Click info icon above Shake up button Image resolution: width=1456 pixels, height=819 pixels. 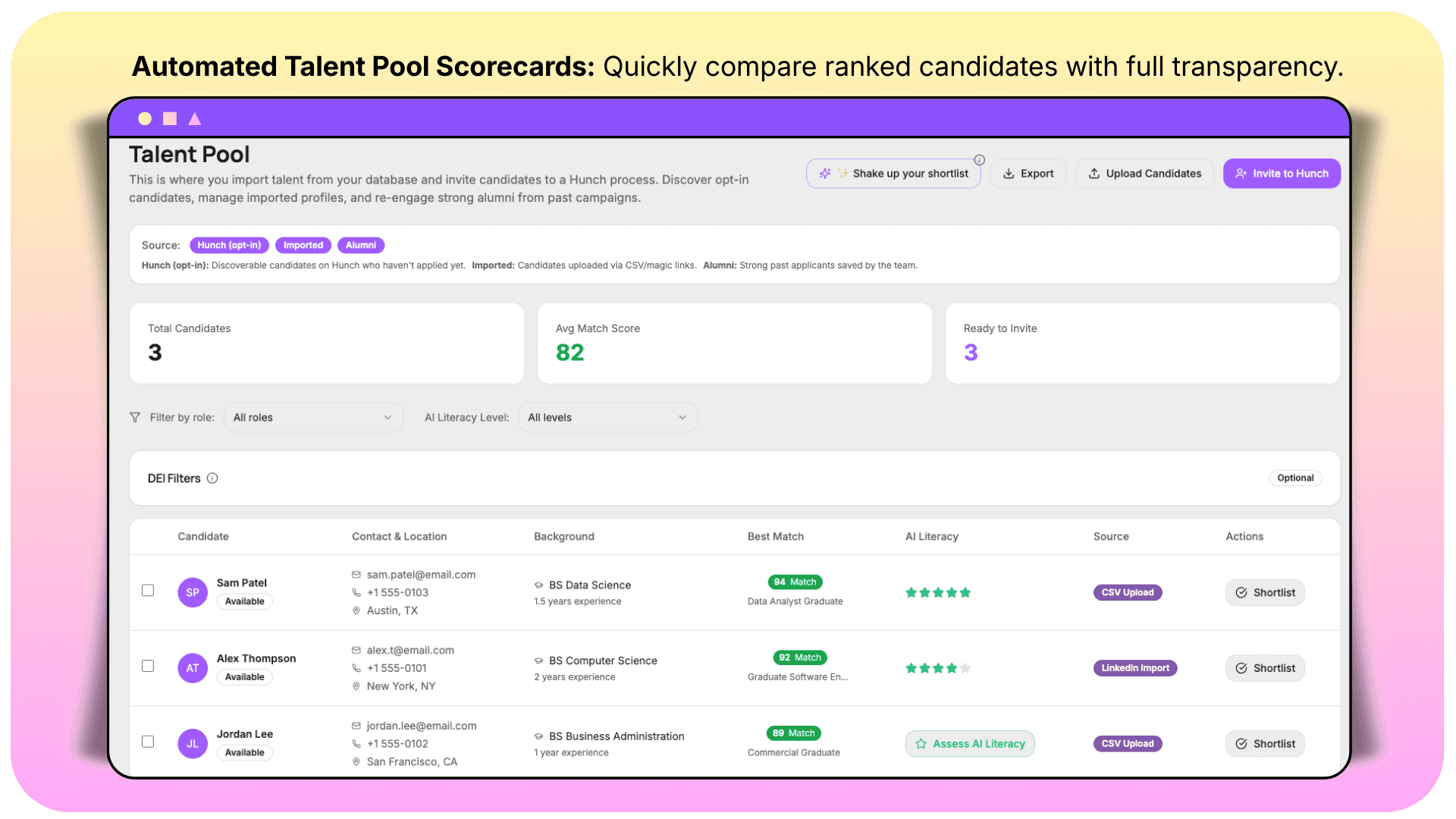click(x=979, y=160)
